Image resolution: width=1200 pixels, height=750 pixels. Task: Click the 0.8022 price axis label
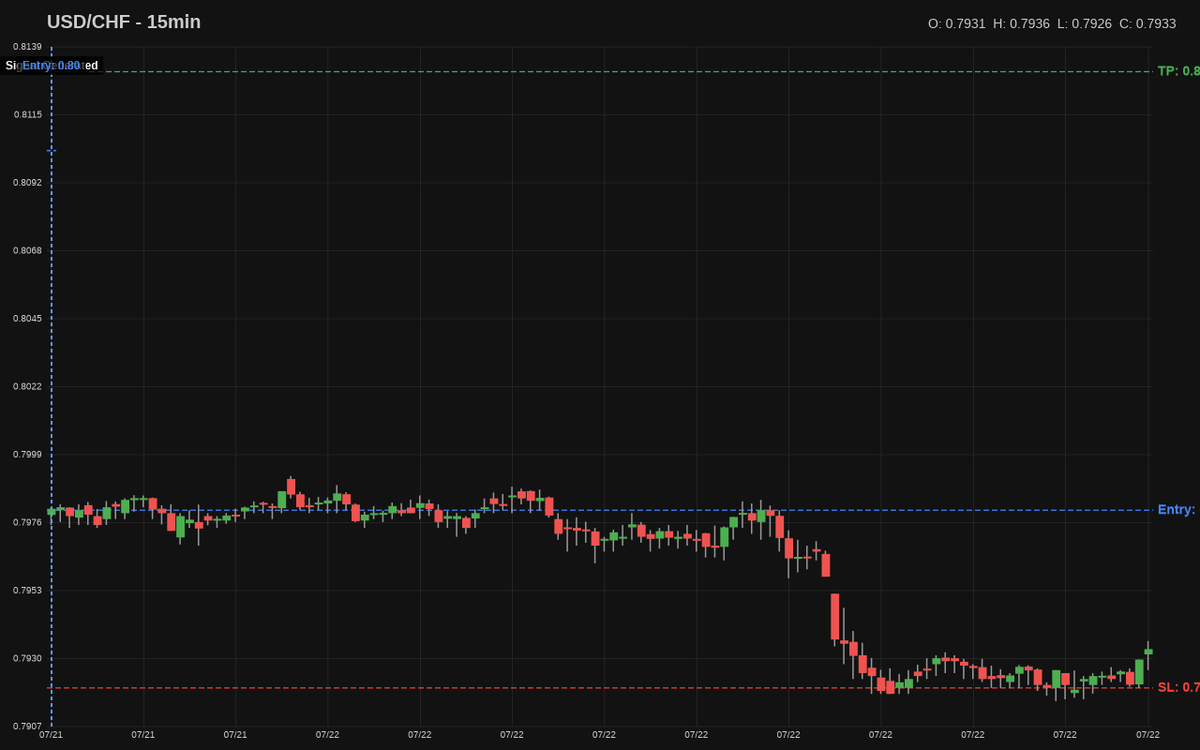click(x=27, y=387)
